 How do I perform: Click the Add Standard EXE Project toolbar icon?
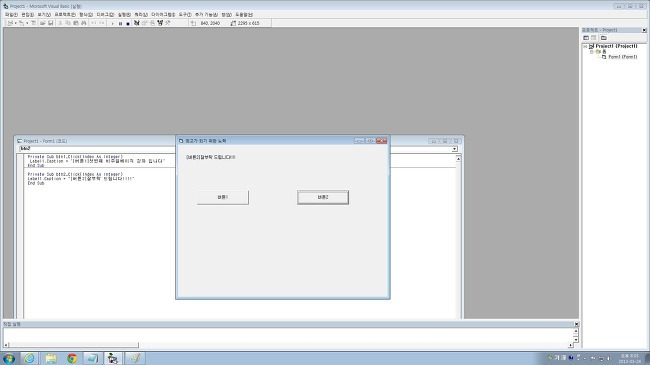coord(10,23)
